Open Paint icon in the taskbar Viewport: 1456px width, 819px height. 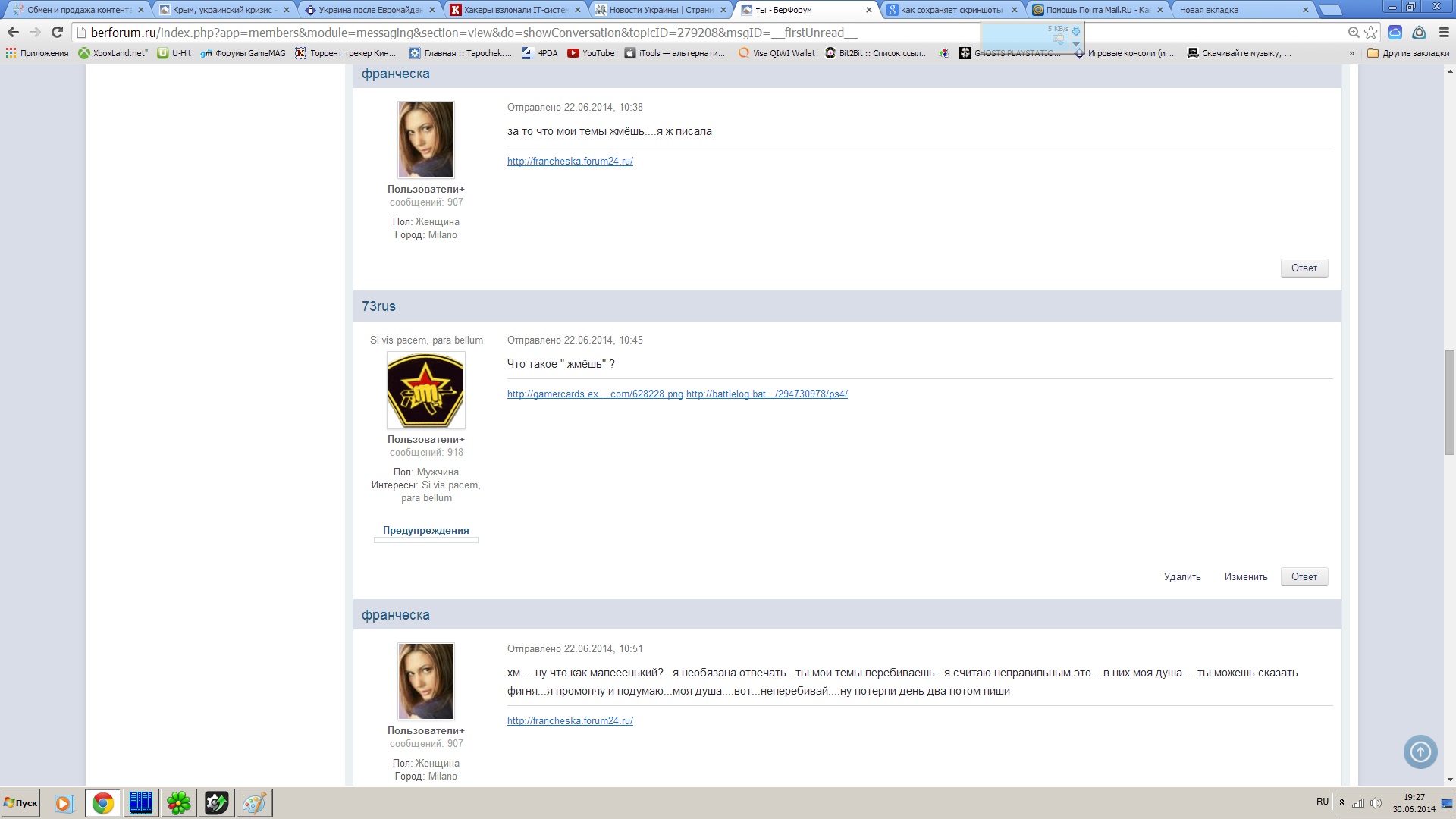click(254, 803)
